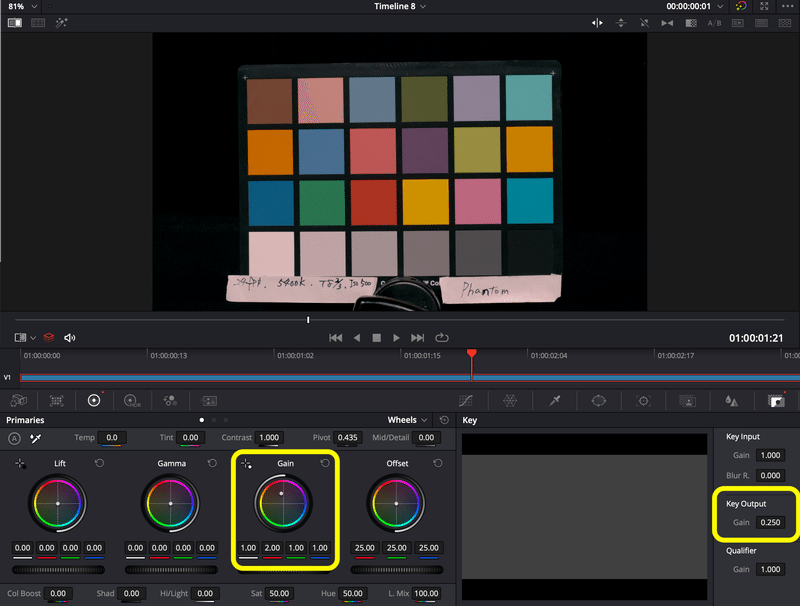Select the Key palette icon
Viewport: 800px width, 606px height.
click(777, 401)
